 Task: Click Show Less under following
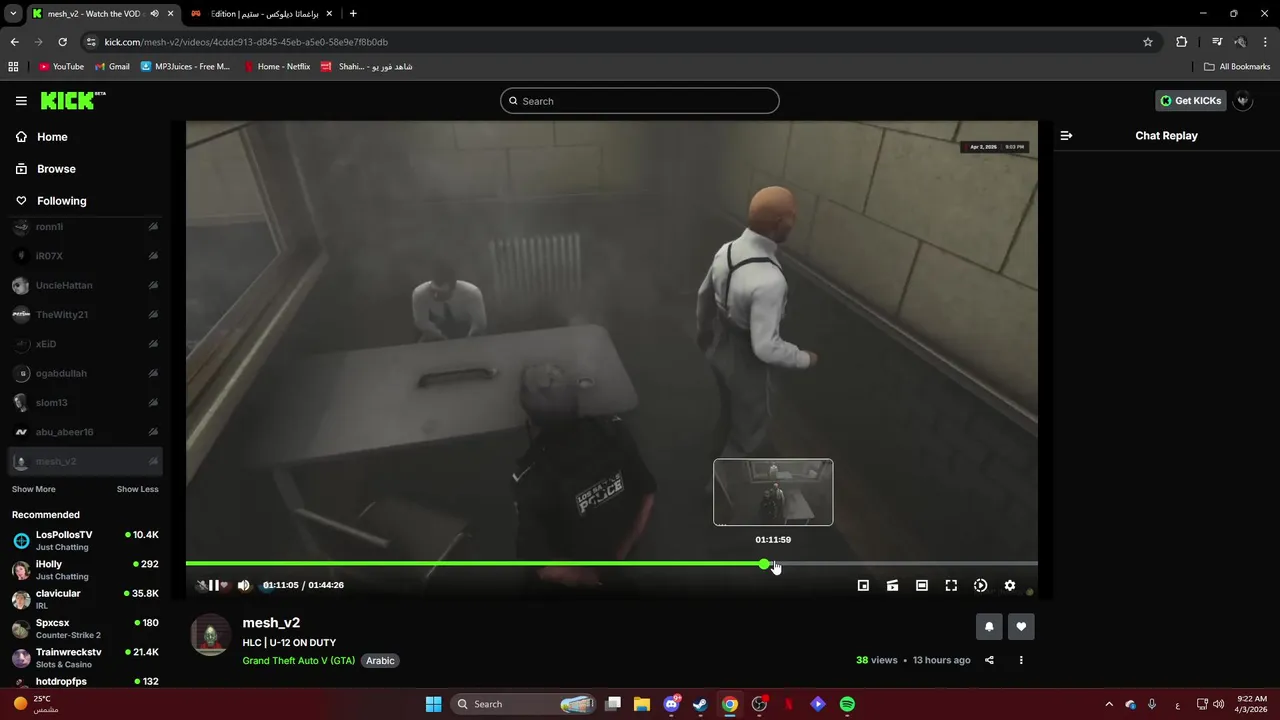[x=137, y=489]
